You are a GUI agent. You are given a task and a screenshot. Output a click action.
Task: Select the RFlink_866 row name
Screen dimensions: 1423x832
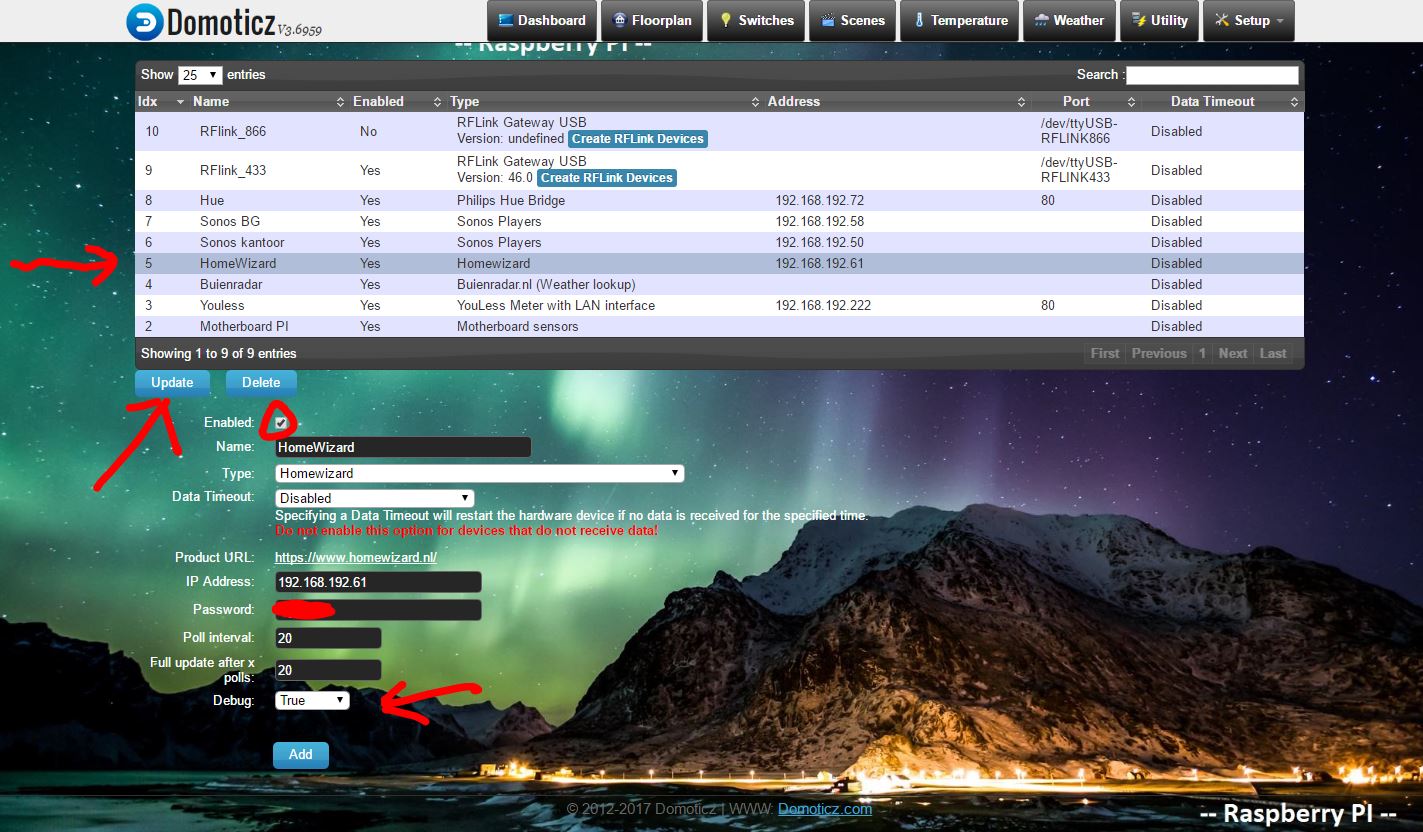click(x=233, y=131)
